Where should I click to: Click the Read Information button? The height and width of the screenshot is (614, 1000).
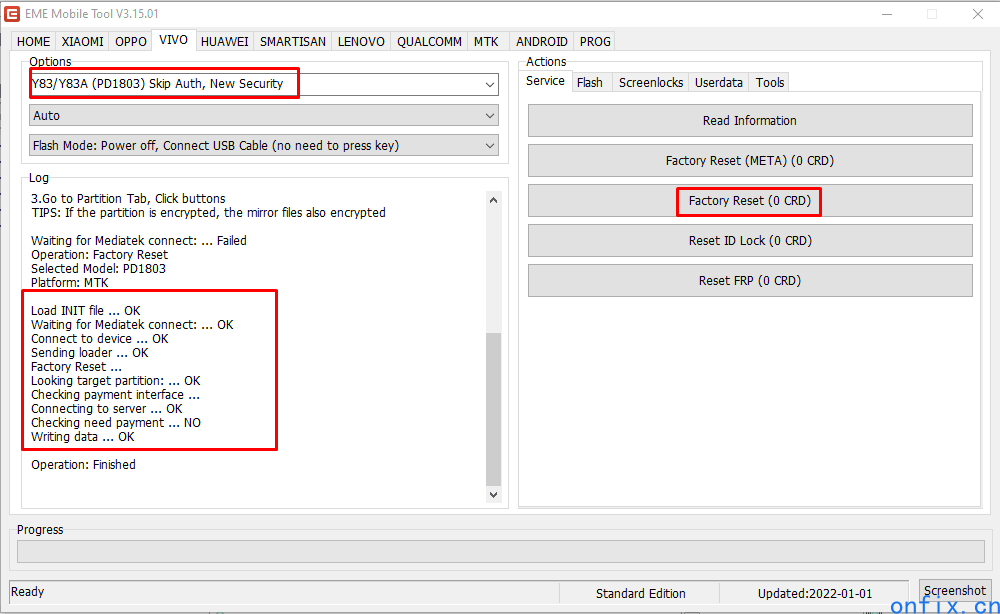(x=750, y=121)
